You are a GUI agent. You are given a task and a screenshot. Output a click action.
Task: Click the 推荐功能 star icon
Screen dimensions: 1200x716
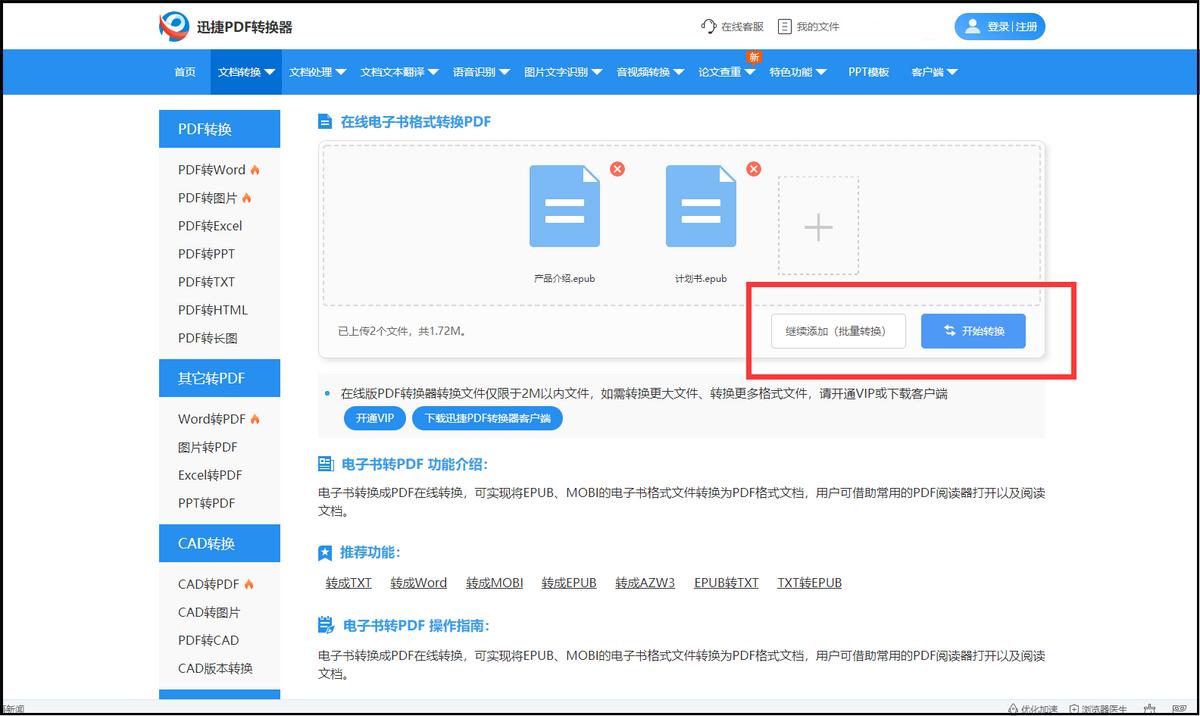click(325, 552)
